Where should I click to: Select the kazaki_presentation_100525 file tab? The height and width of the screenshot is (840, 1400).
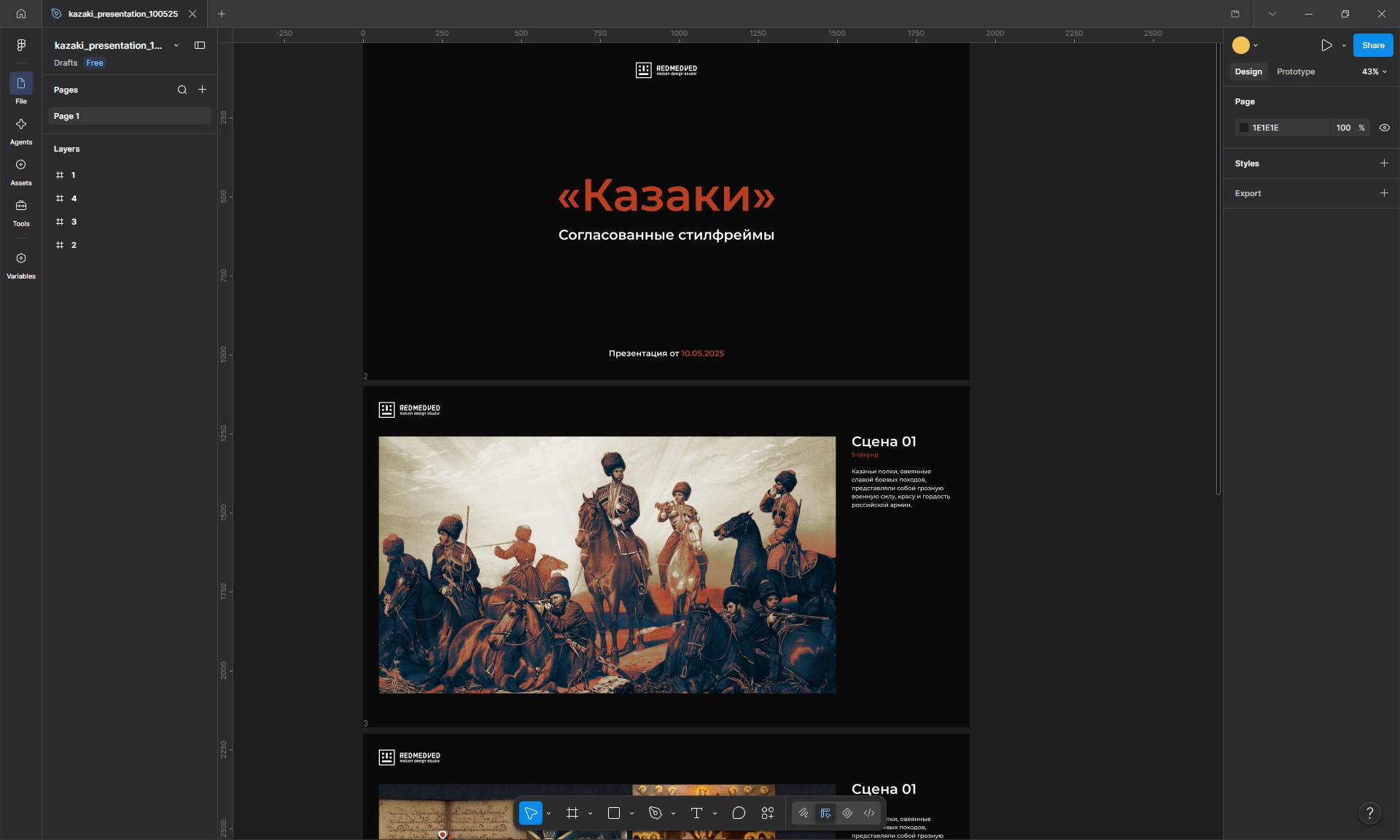pos(123,14)
